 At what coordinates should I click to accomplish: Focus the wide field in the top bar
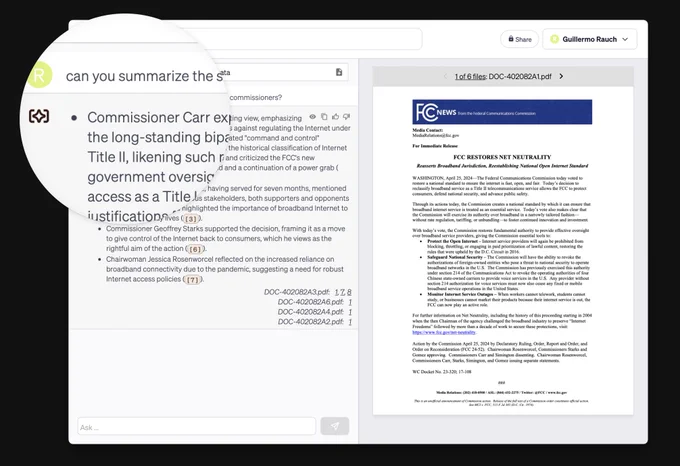304,39
